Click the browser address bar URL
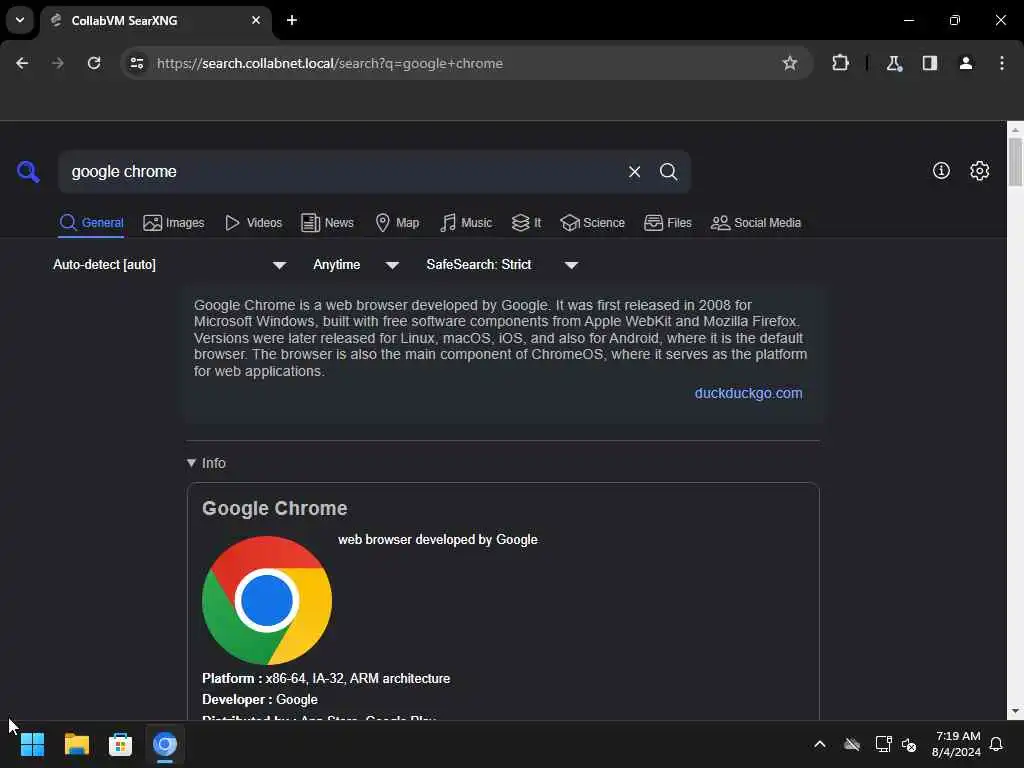The height and width of the screenshot is (768, 1024). [330, 63]
